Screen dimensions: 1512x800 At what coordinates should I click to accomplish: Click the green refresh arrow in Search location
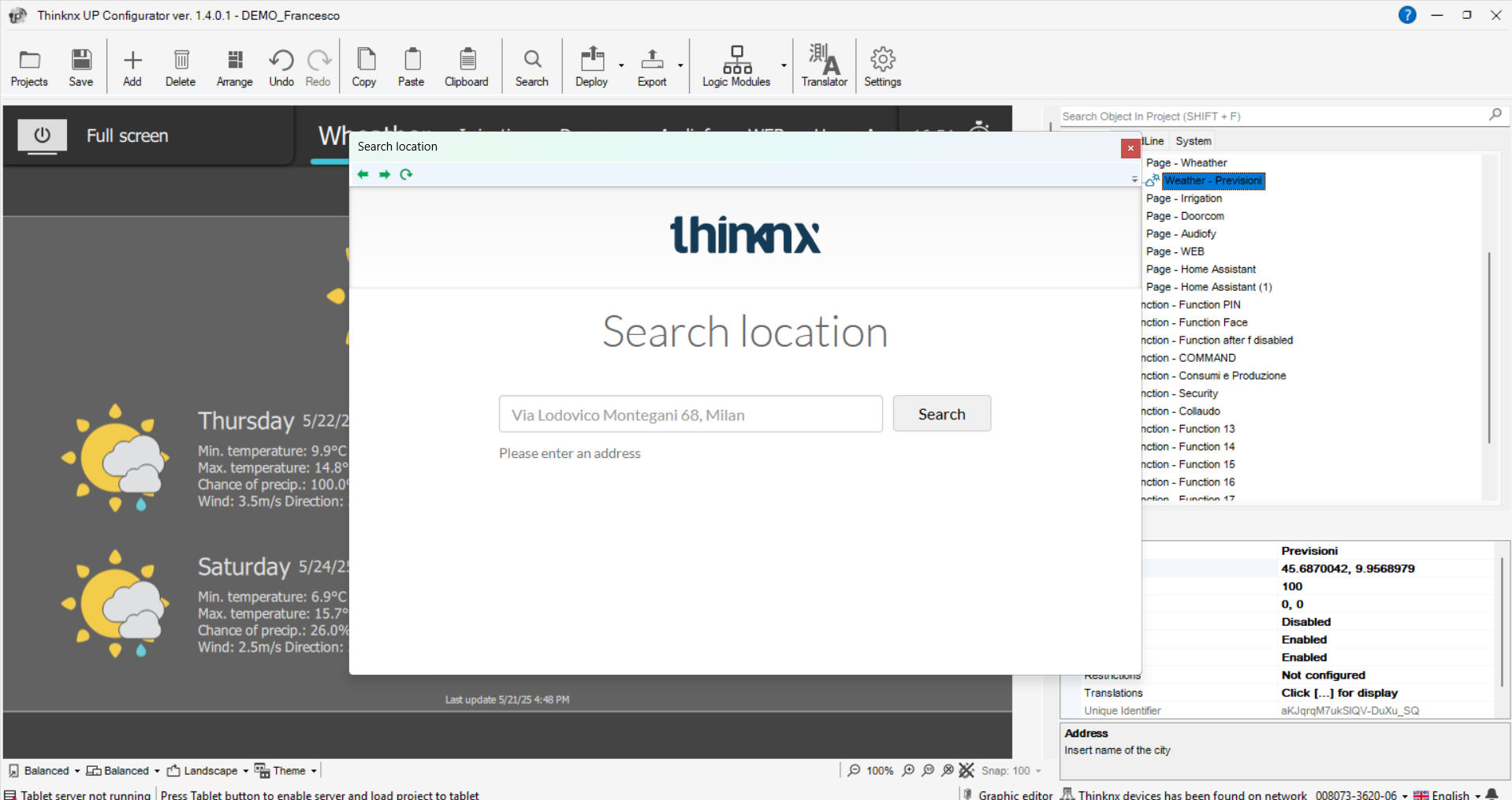pyautogui.click(x=406, y=174)
